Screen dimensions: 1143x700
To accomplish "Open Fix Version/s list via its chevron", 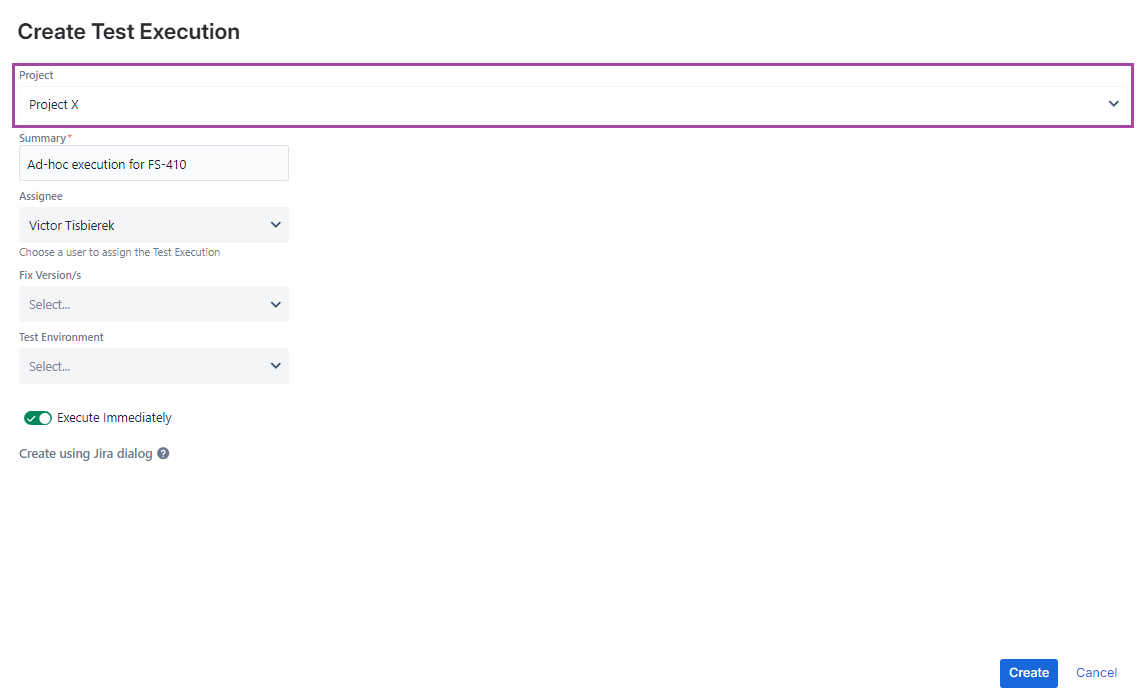I will [x=276, y=305].
